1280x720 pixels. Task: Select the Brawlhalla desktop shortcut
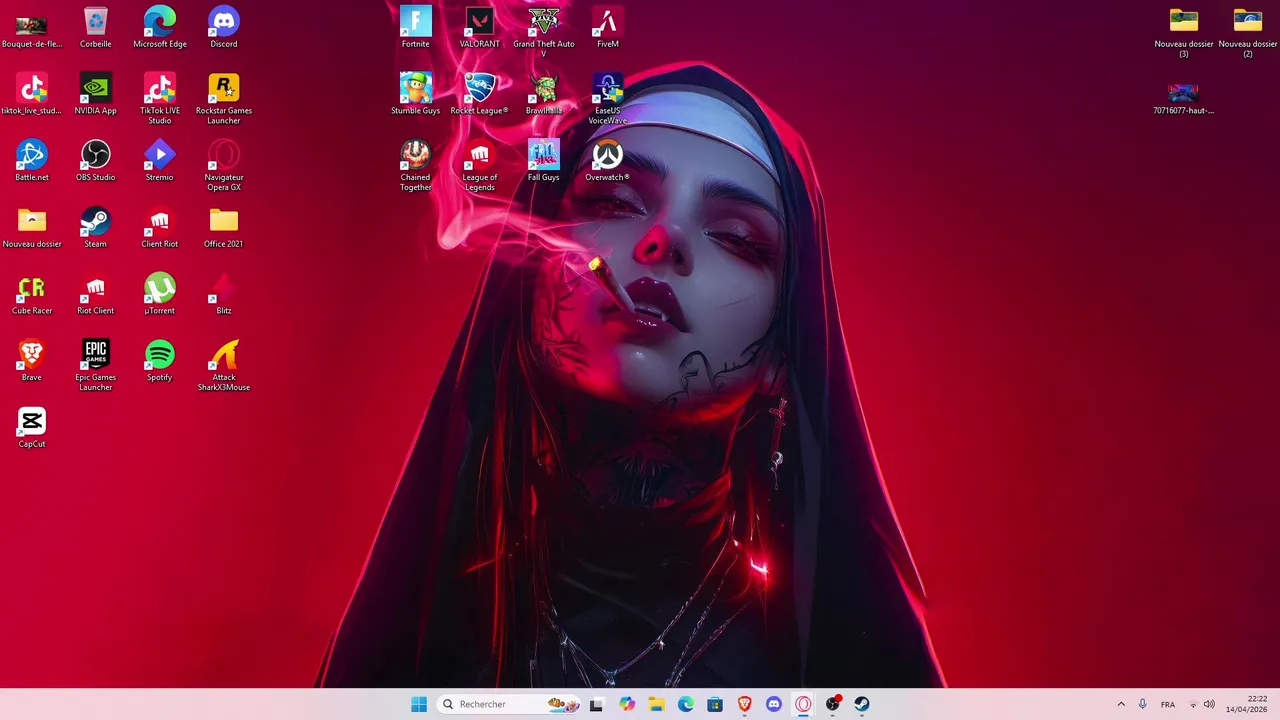click(x=544, y=94)
